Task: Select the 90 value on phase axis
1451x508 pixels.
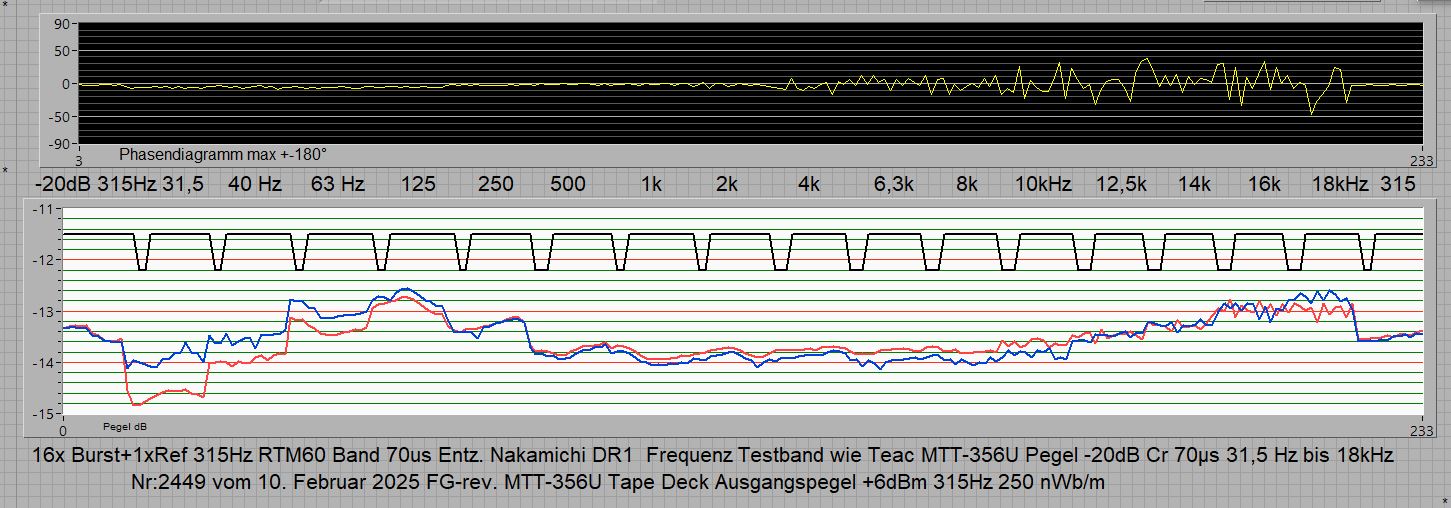Action: click(x=60, y=24)
